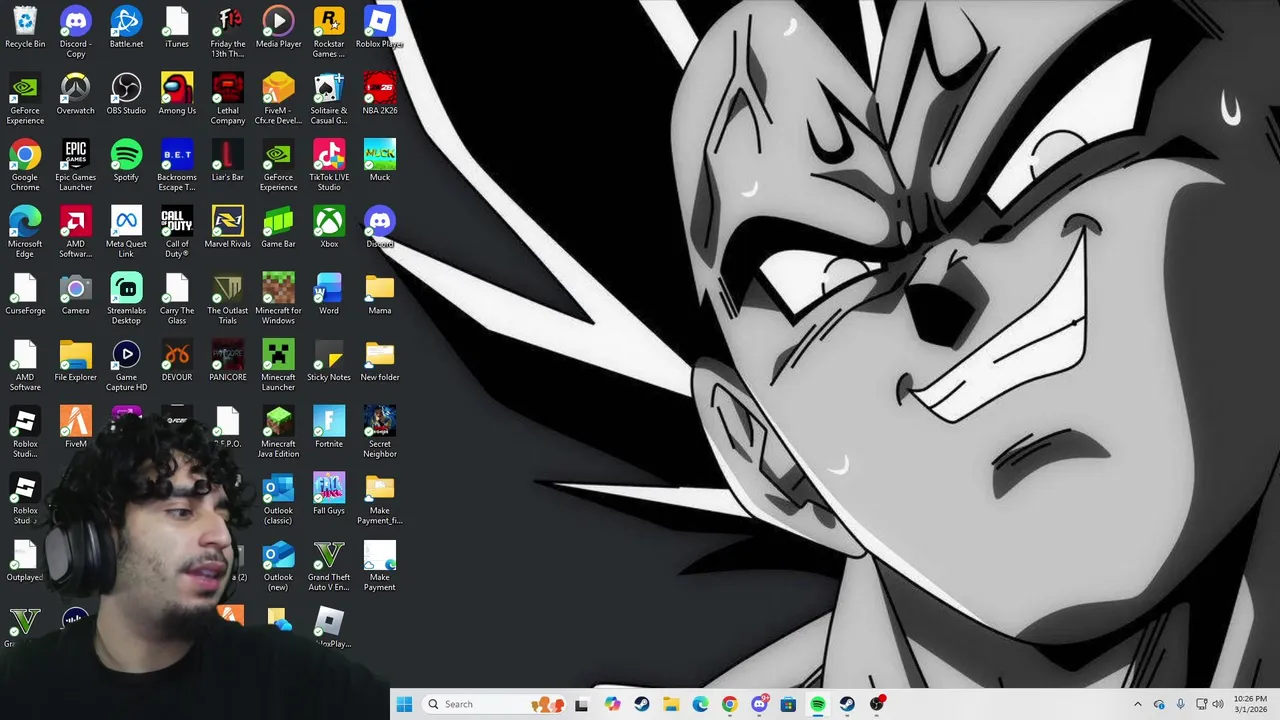Open Battle.net desktop shortcut
This screenshot has width=1280, height=720.
coord(126,28)
